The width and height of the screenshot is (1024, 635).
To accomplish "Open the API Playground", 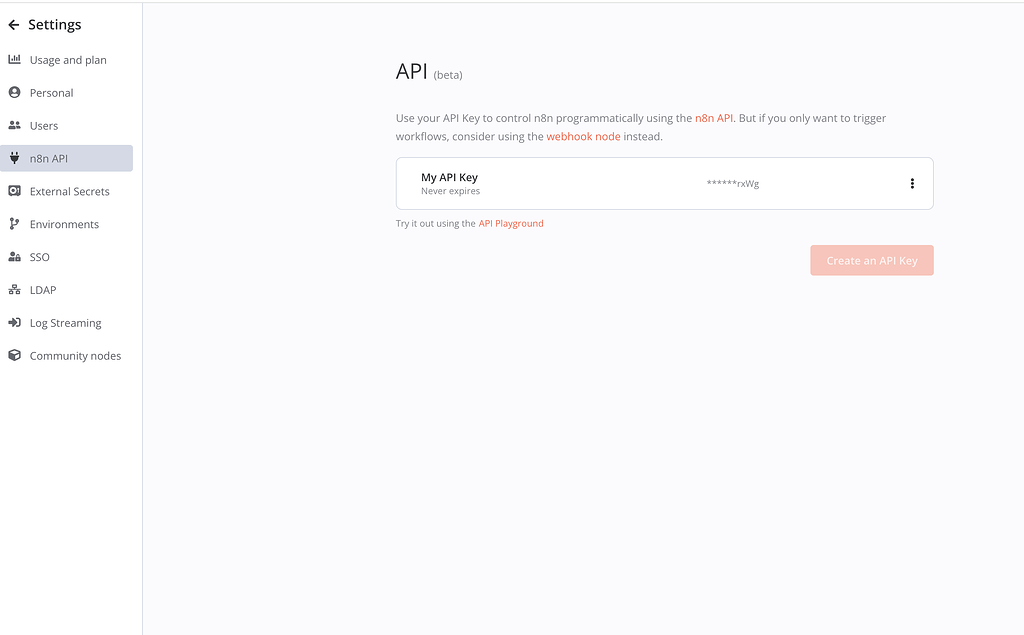I will [511, 223].
